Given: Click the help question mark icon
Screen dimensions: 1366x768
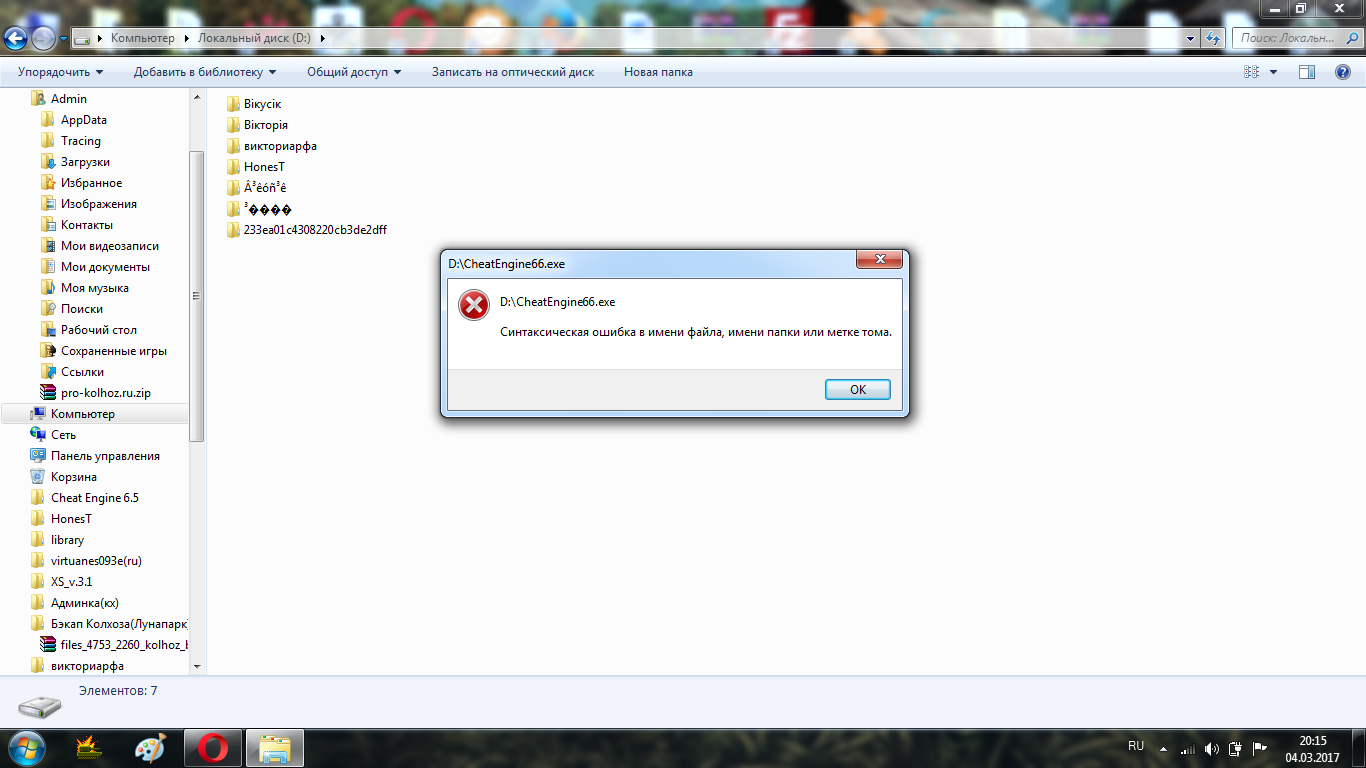Looking at the screenshot, I should tap(1343, 72).
